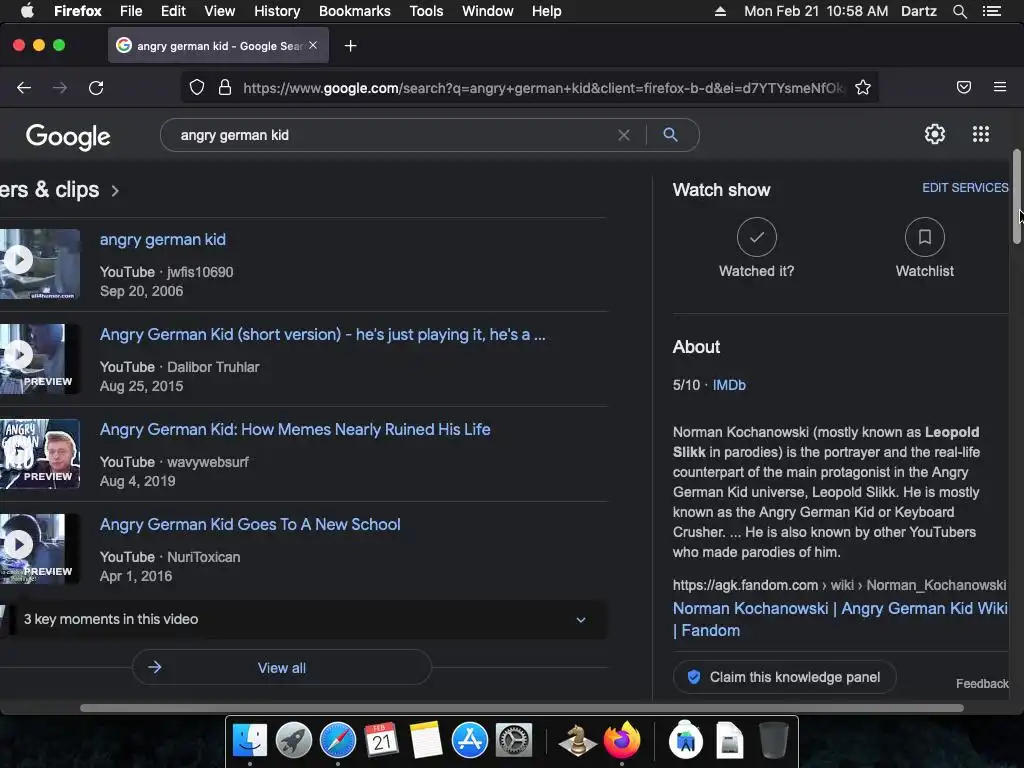Open the Save to Pocket icon
Viewport: 1024px width, 768px height.
[963, 87]
